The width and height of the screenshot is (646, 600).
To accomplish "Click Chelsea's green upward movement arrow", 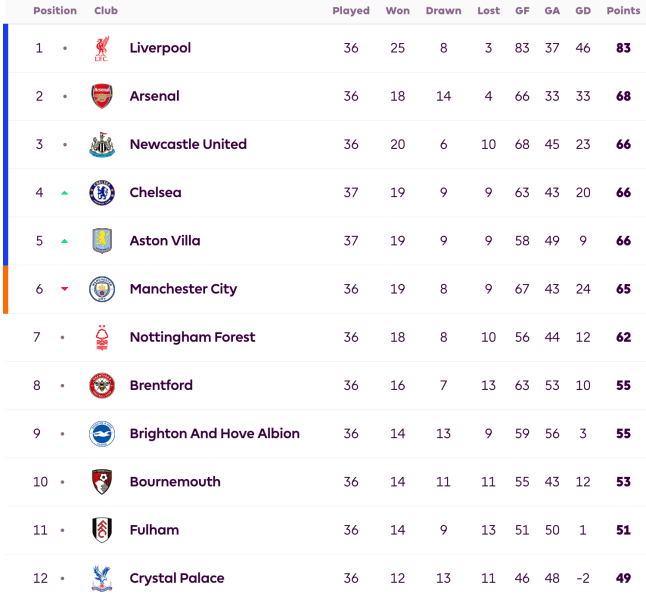I will pyautogui.click(x=64, y=193).
